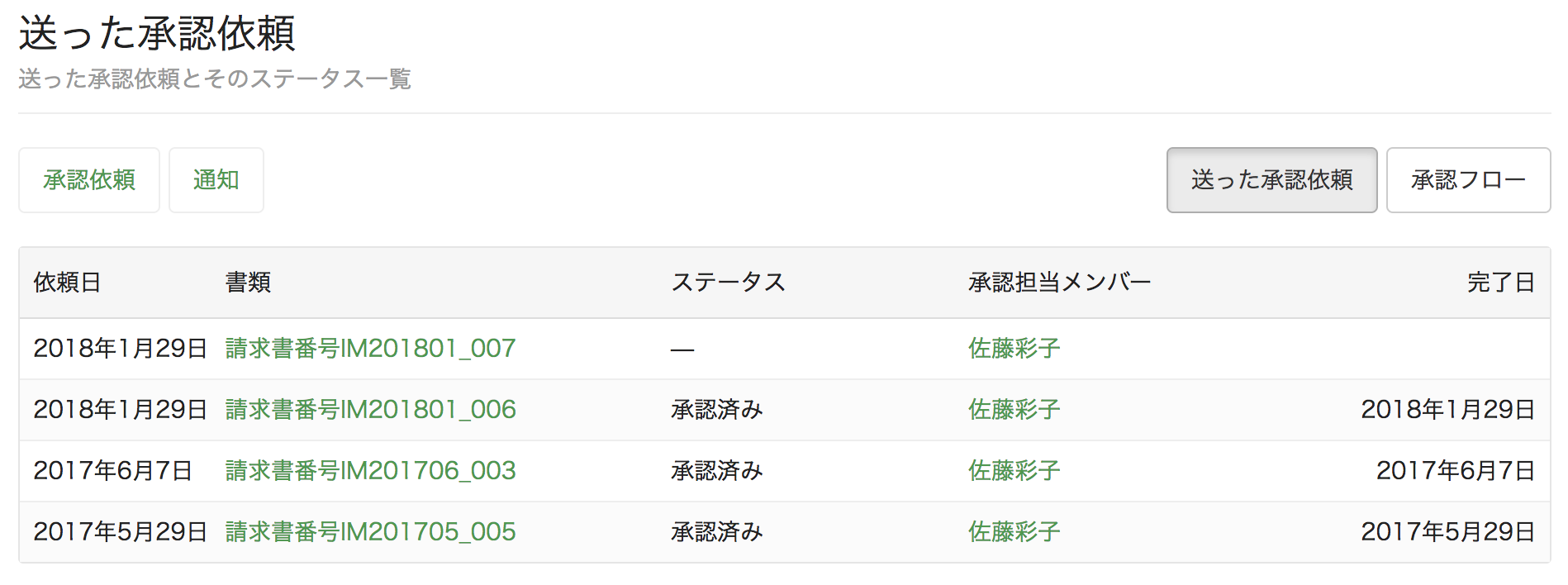Click the dash status of IM201801_007
The height and width of the screenshot is (585, 1568).
click(682, 350)
